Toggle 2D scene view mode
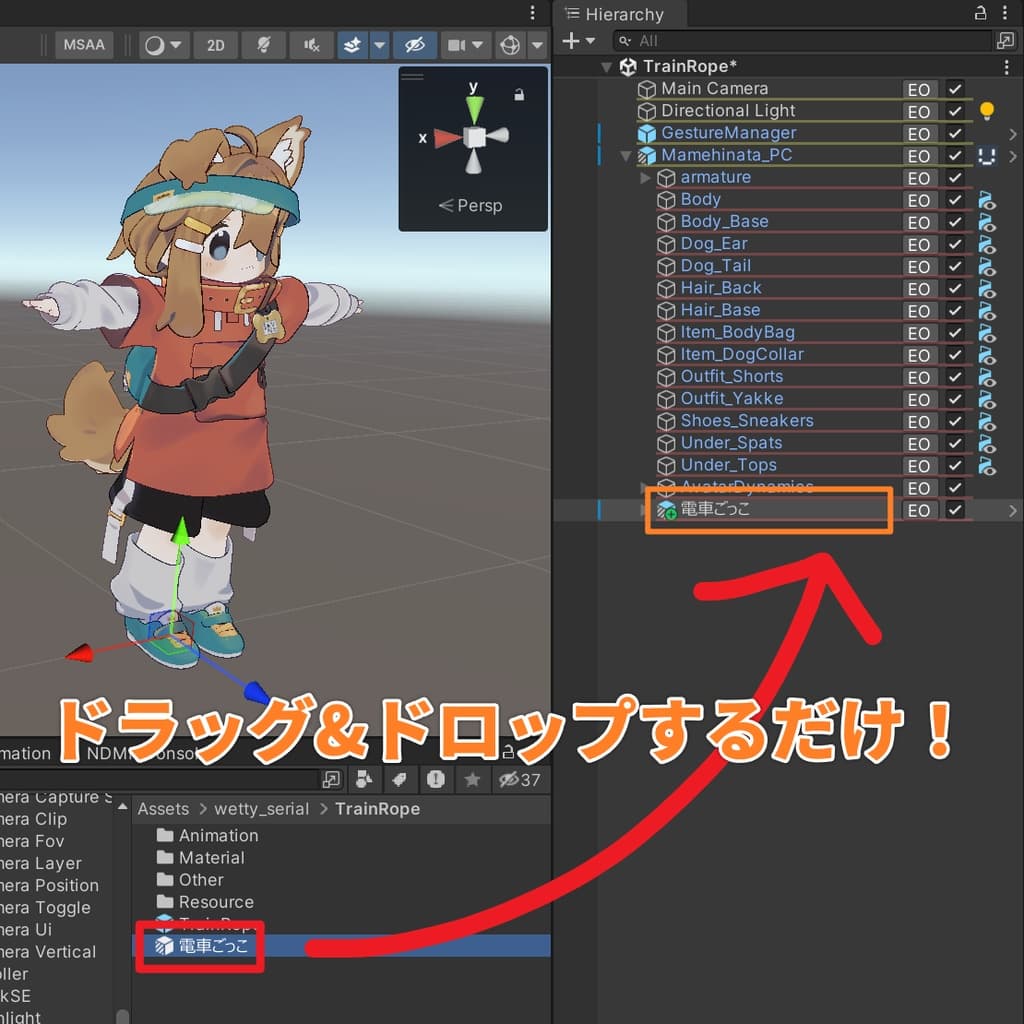Viewport: 1024px width, 1024px height. pyautogui.click(x=216, y=45)
